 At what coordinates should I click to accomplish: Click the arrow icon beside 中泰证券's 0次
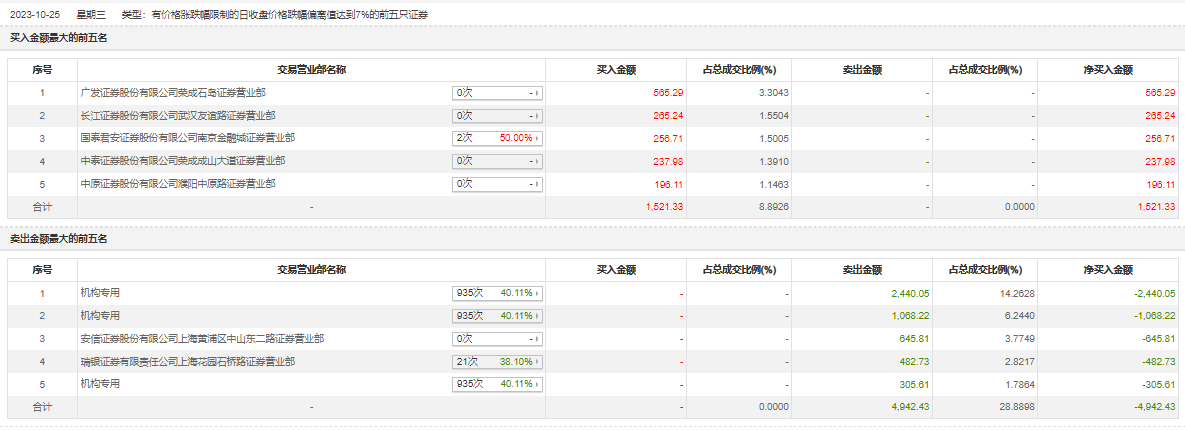click(538, 161)
